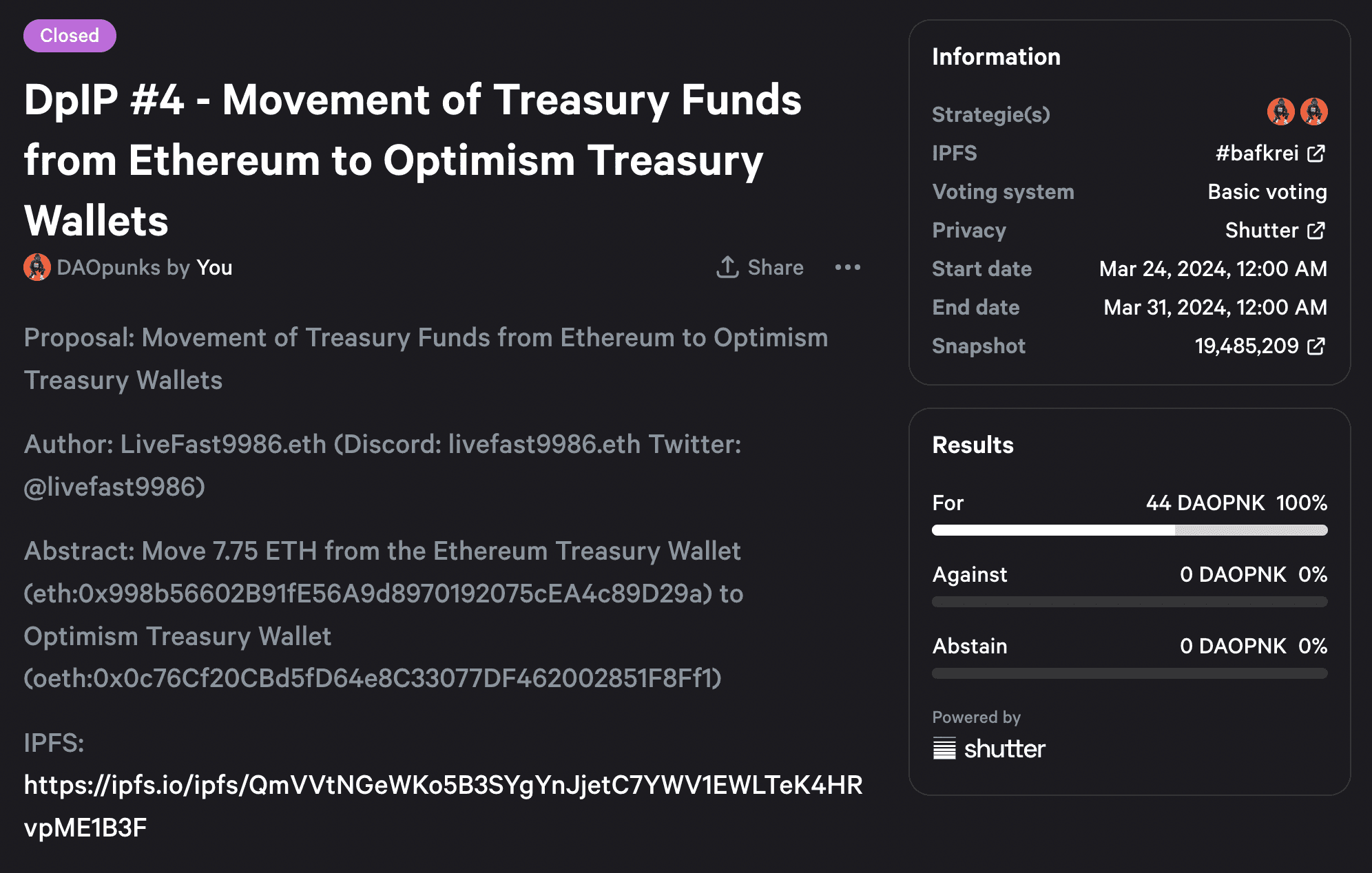This screenshot has width=1372, height=873.
Task: Click the author name You
Action: tap(214, 267)
